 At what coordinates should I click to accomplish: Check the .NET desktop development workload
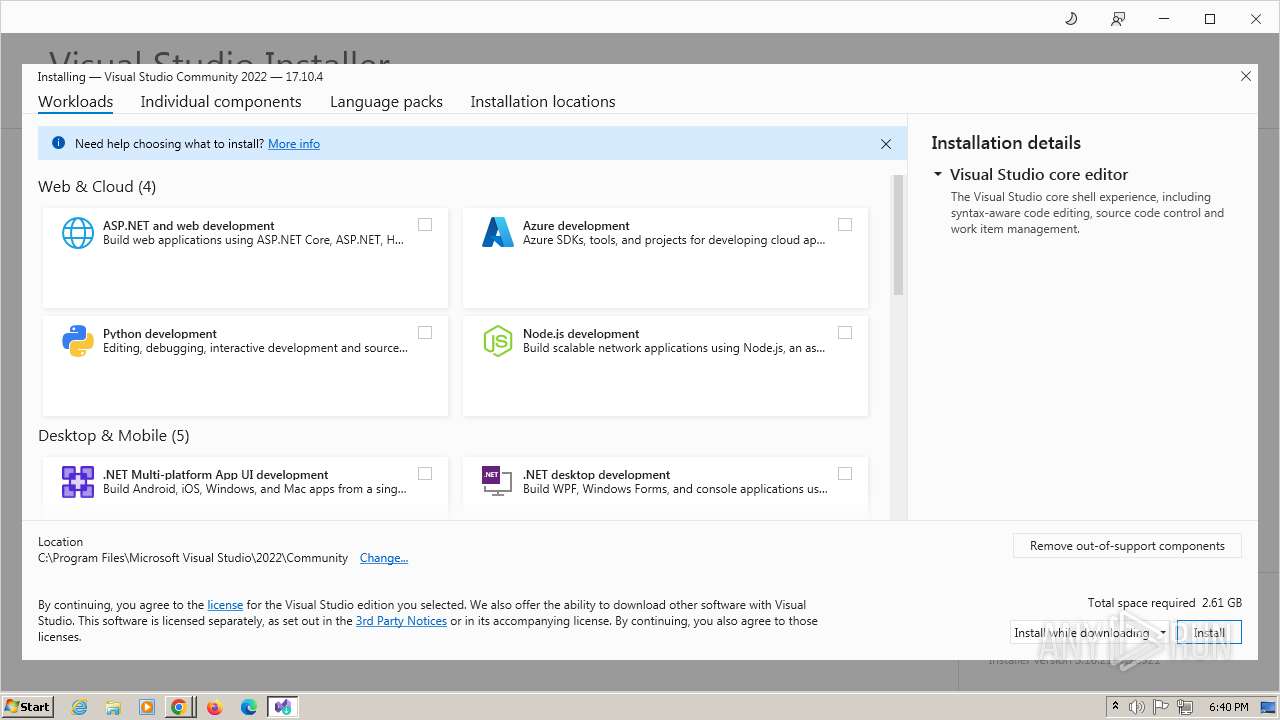click(845, 474)
